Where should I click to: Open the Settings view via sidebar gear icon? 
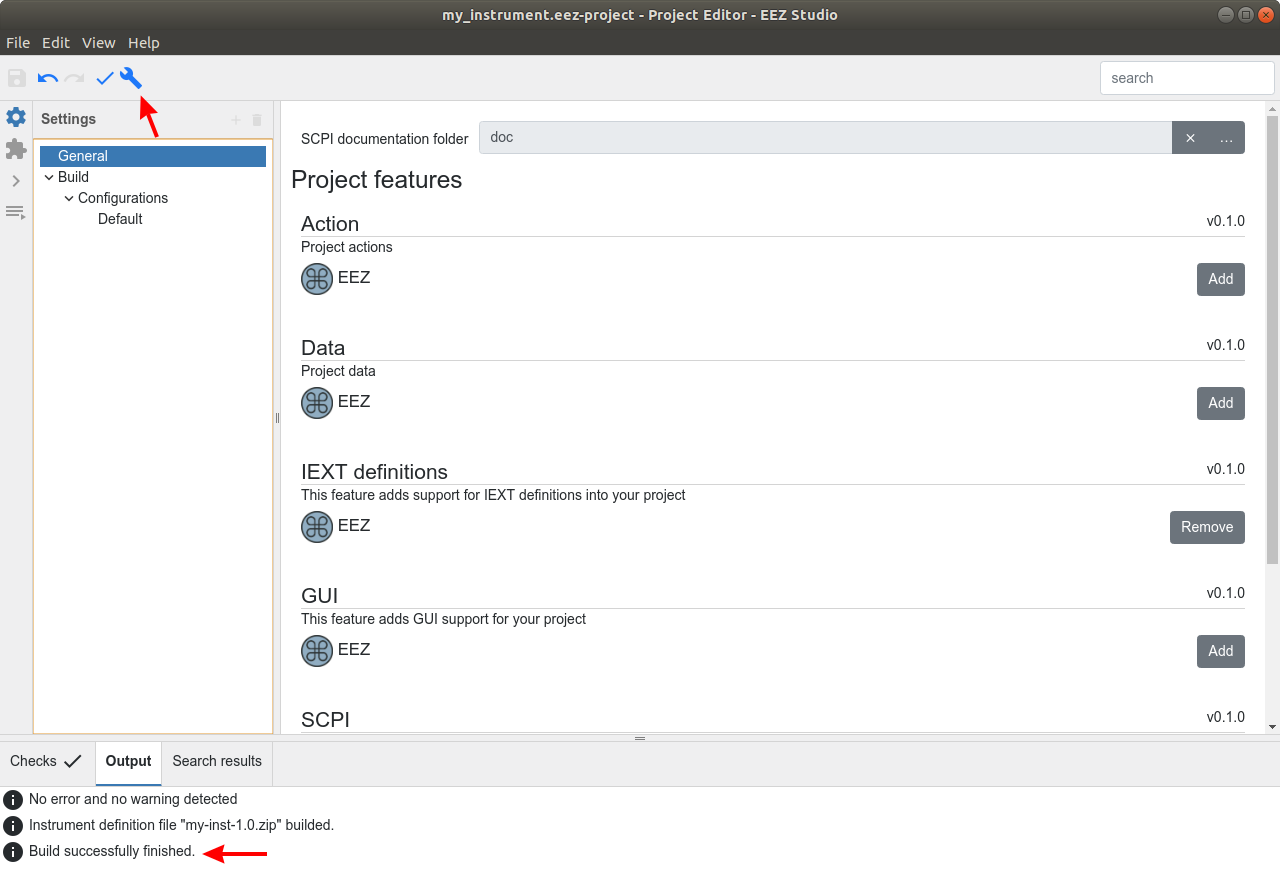click(15, 117)
